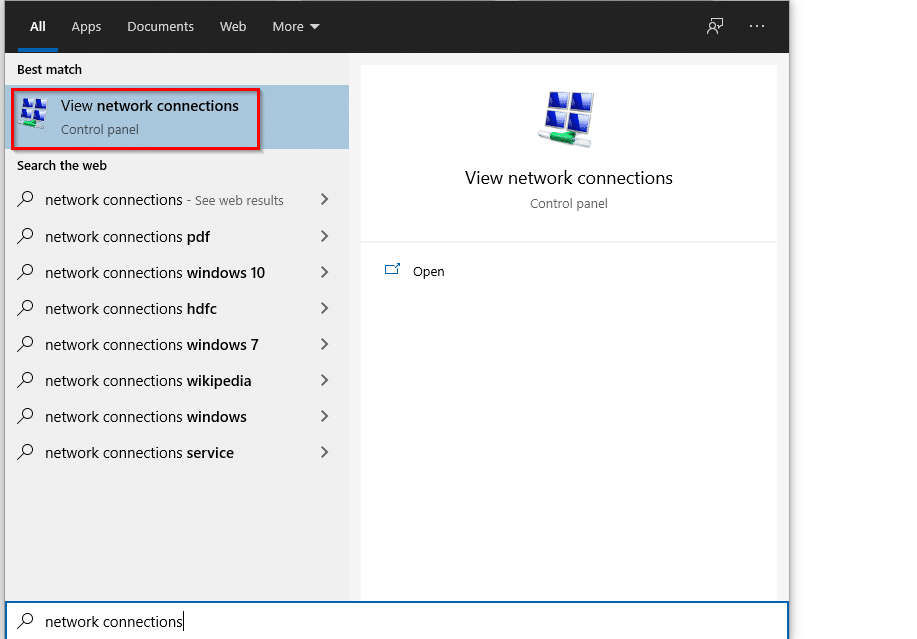Select 'network connections service' suggestion
This screenshot has width=917, height=639.
point(177,453)
